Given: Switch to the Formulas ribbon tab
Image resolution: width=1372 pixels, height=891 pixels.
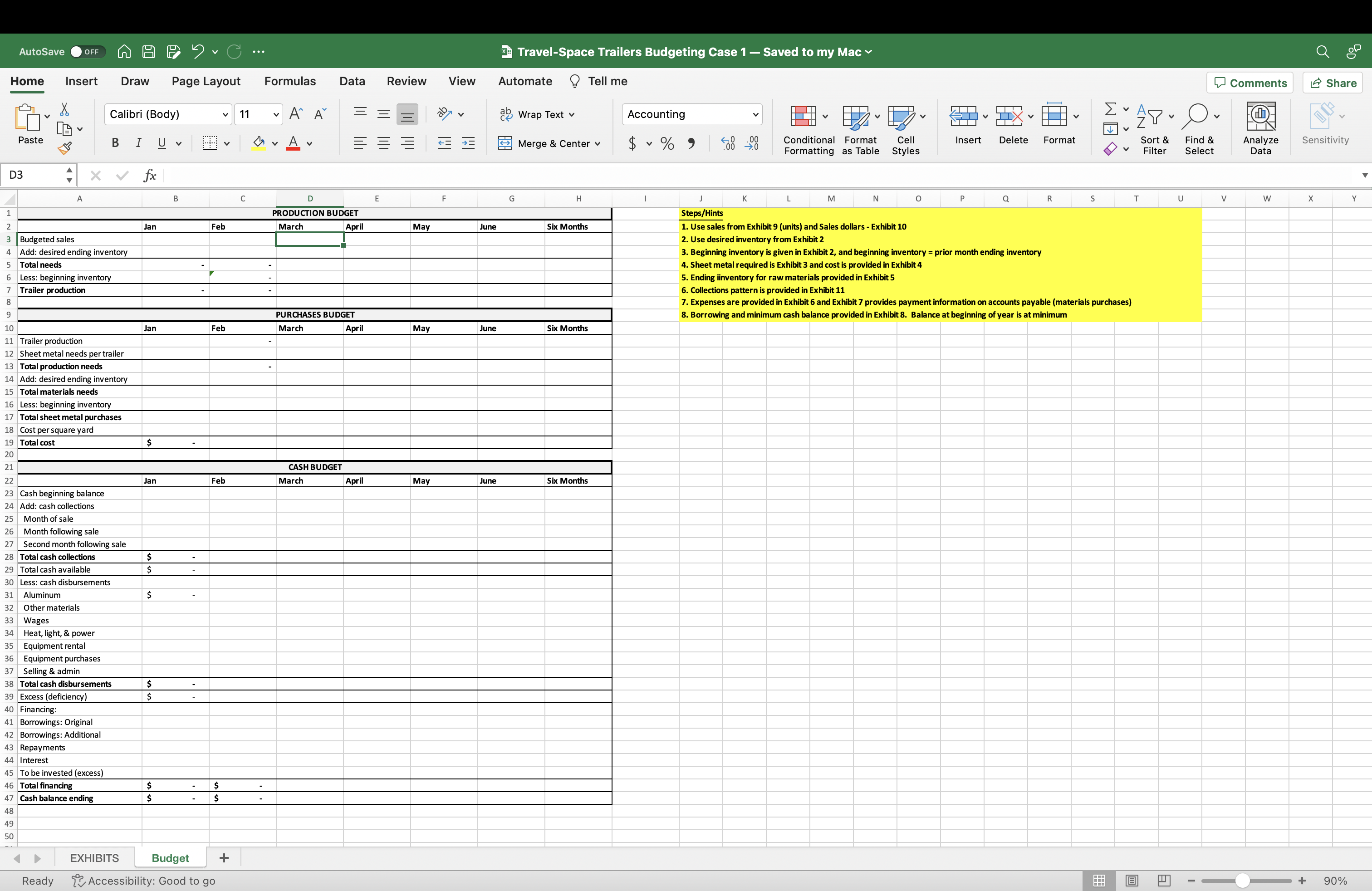Looking at the screenshot, I should (x=289, y=81).
